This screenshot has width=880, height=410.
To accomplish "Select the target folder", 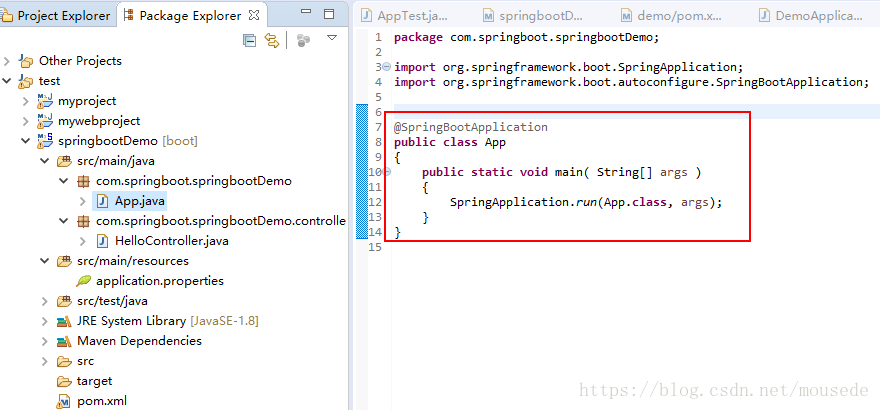I will point(94,381).
